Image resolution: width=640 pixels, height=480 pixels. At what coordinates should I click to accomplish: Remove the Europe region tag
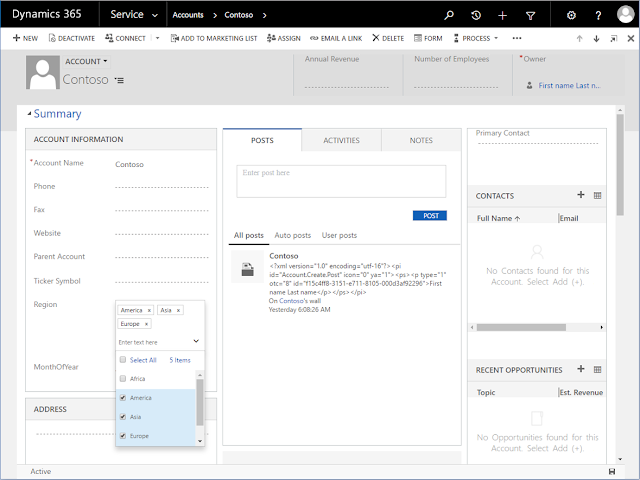click(146, 324)
